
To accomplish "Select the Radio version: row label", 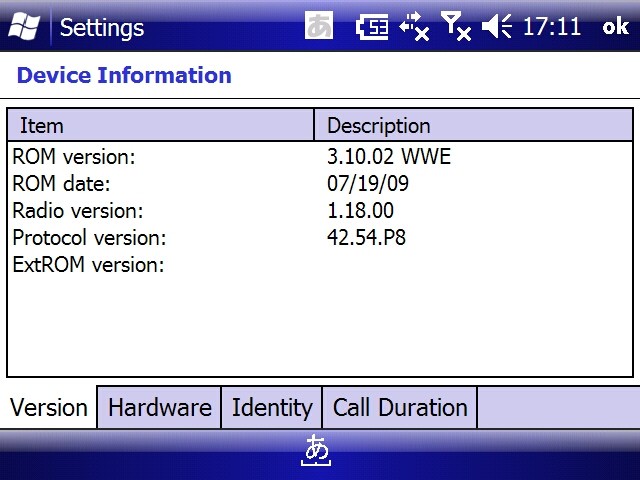I will click(78, 211).
